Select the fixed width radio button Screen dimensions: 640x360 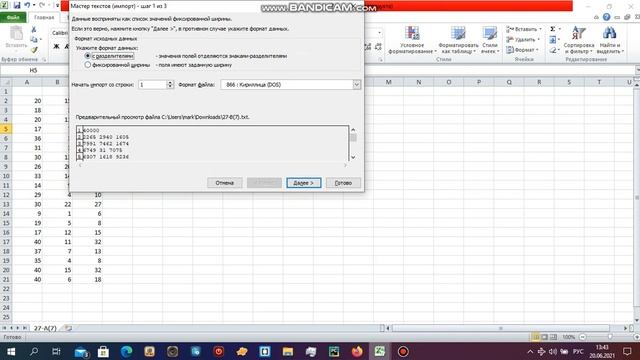(87, 65)
